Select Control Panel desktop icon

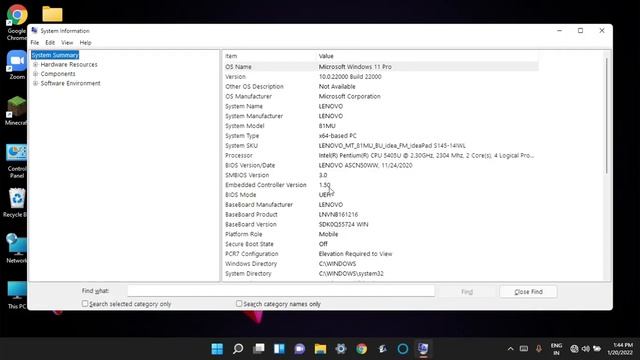pos(17,161)
